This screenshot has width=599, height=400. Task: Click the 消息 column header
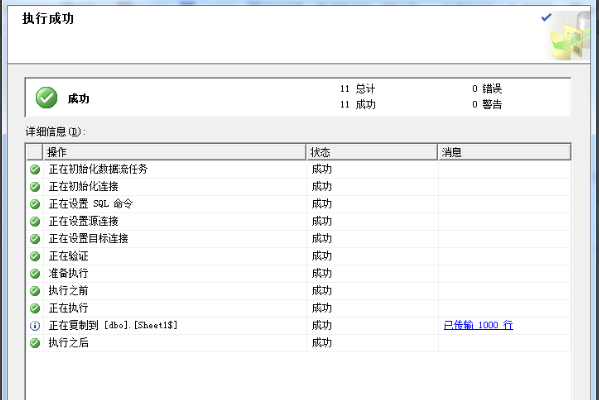tap(504, 152)
